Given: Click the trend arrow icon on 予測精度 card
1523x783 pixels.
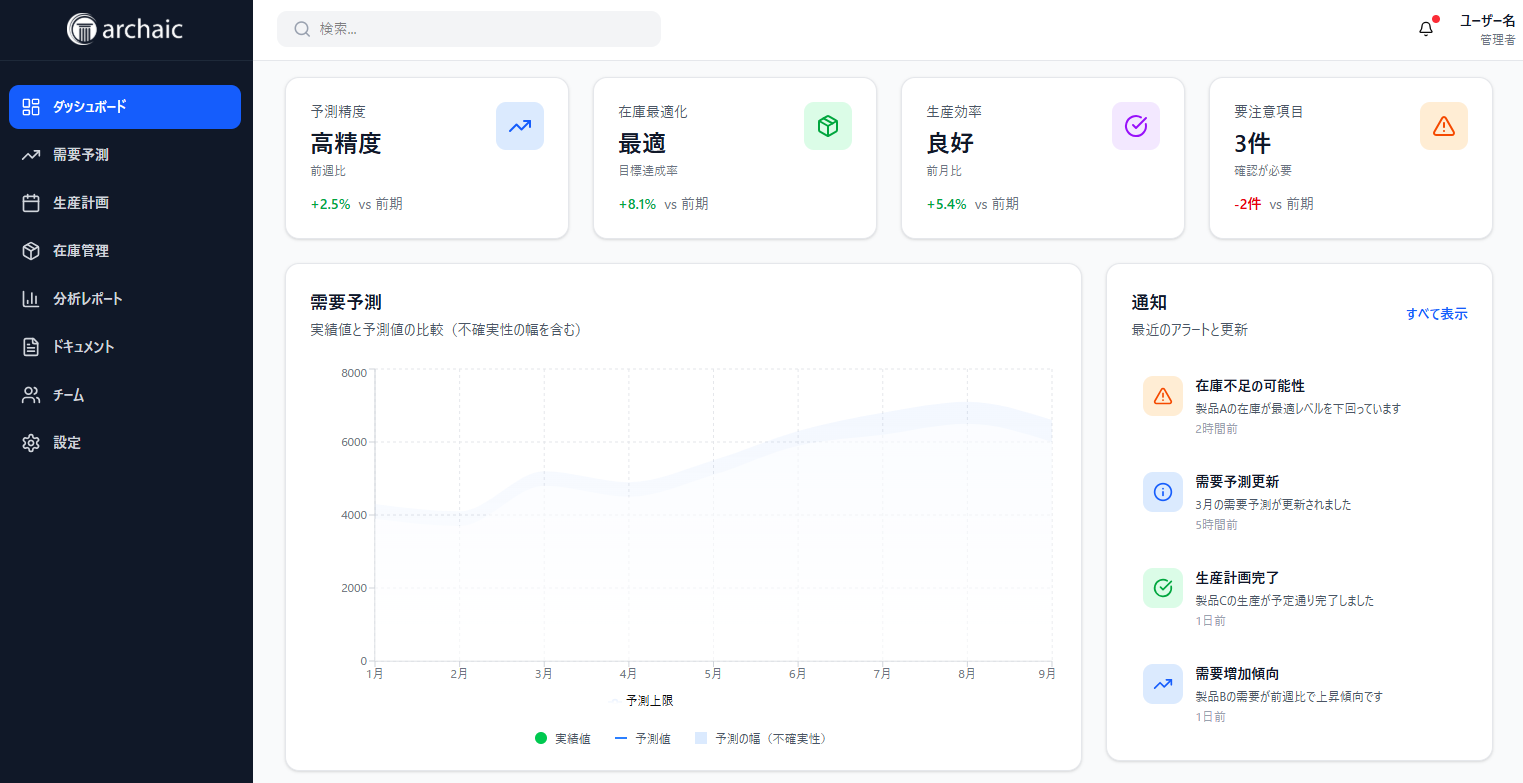Looking at the screenshot, I should click(519, 126).
